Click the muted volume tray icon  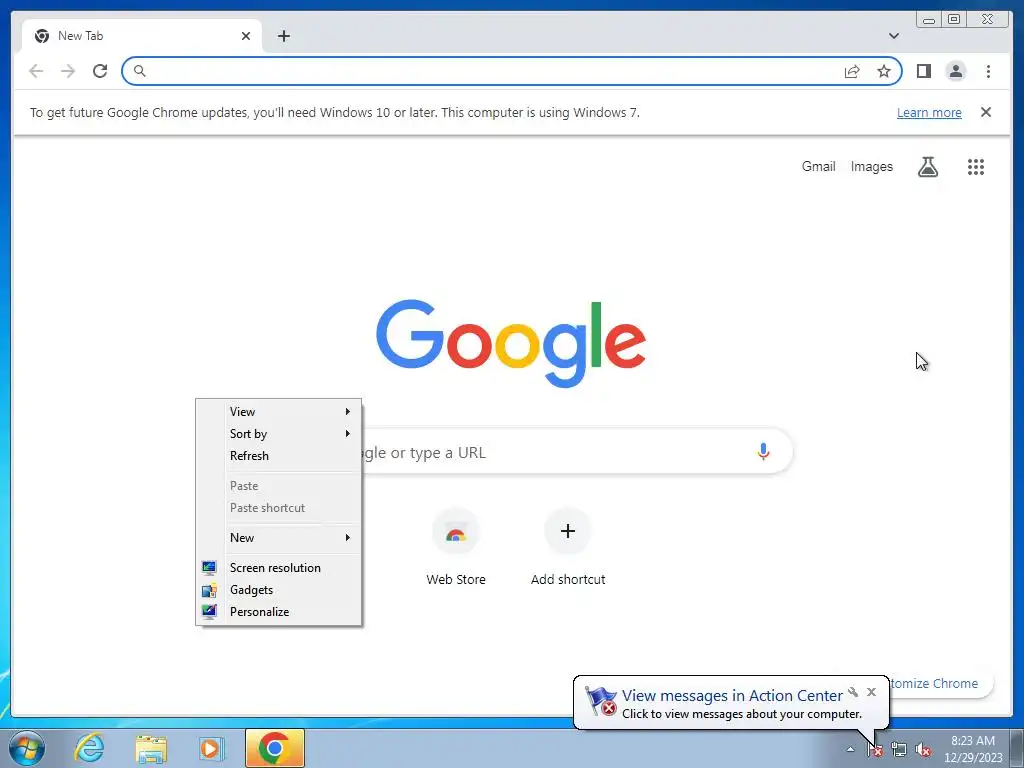click(923, 750)
